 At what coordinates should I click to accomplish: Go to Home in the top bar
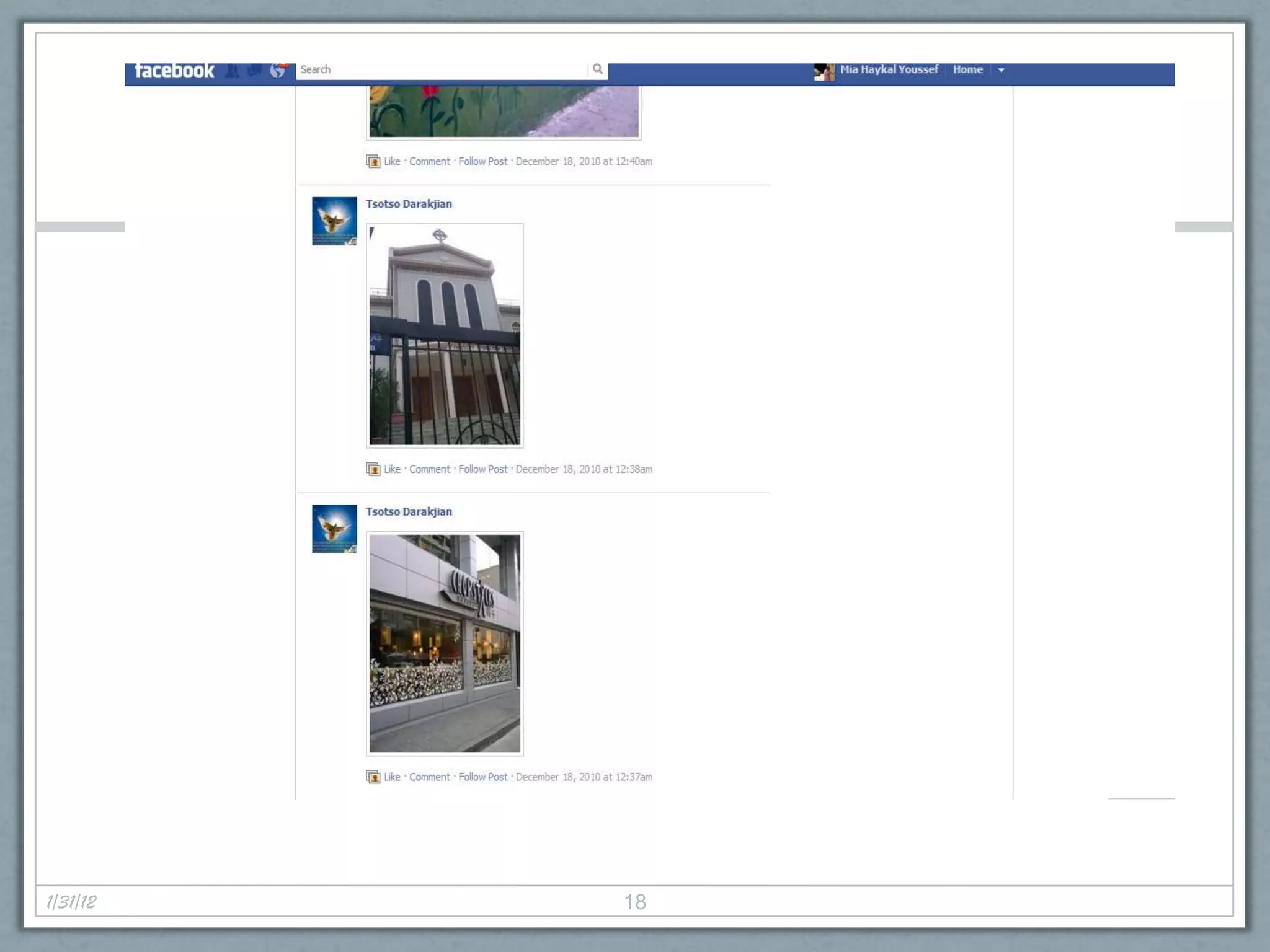click(967, 69)
